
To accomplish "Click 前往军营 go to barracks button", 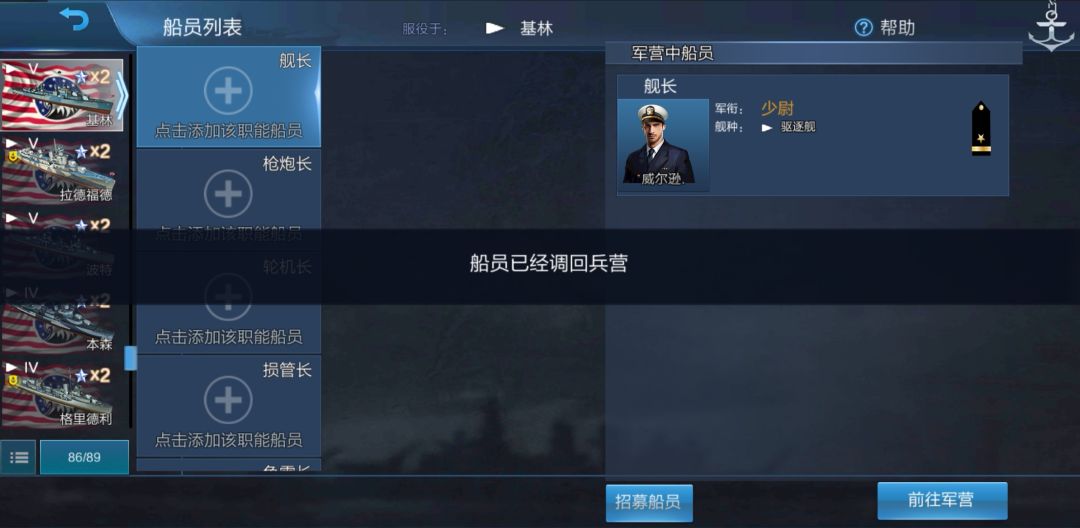I will click(x=942, y=500).
